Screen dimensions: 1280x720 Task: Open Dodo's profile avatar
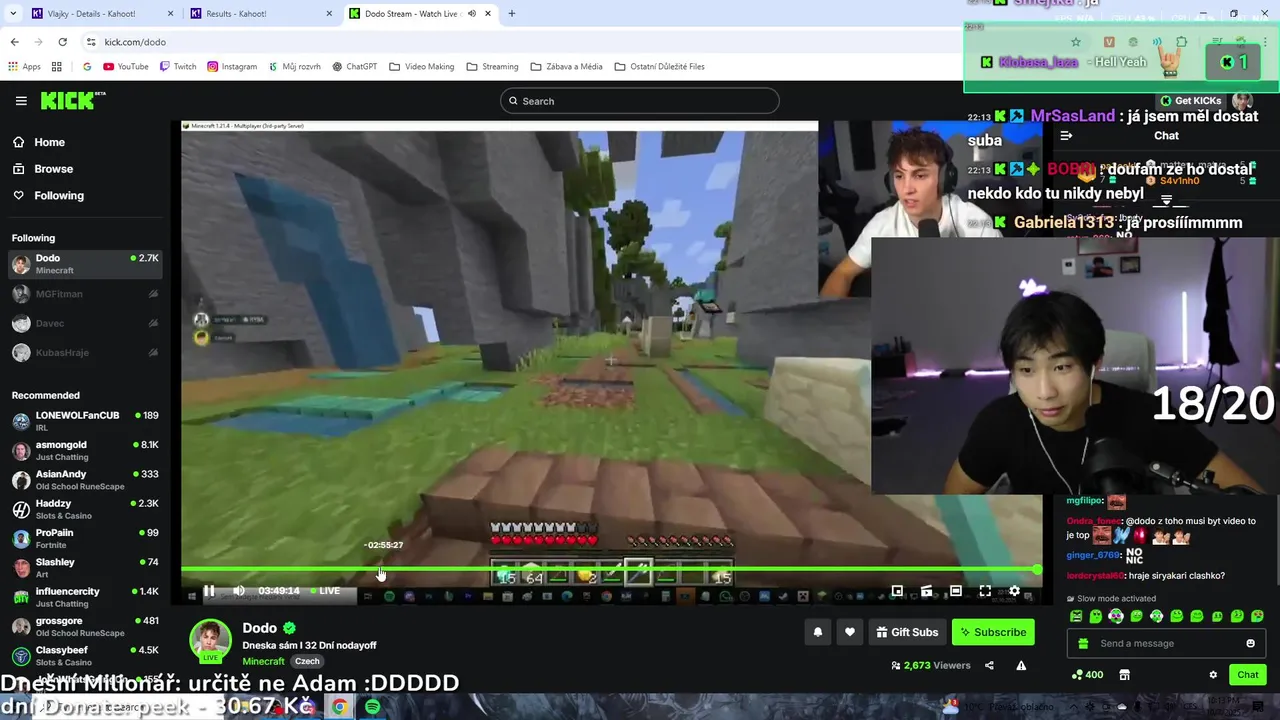pyautogui.click(x=210, y=641)
